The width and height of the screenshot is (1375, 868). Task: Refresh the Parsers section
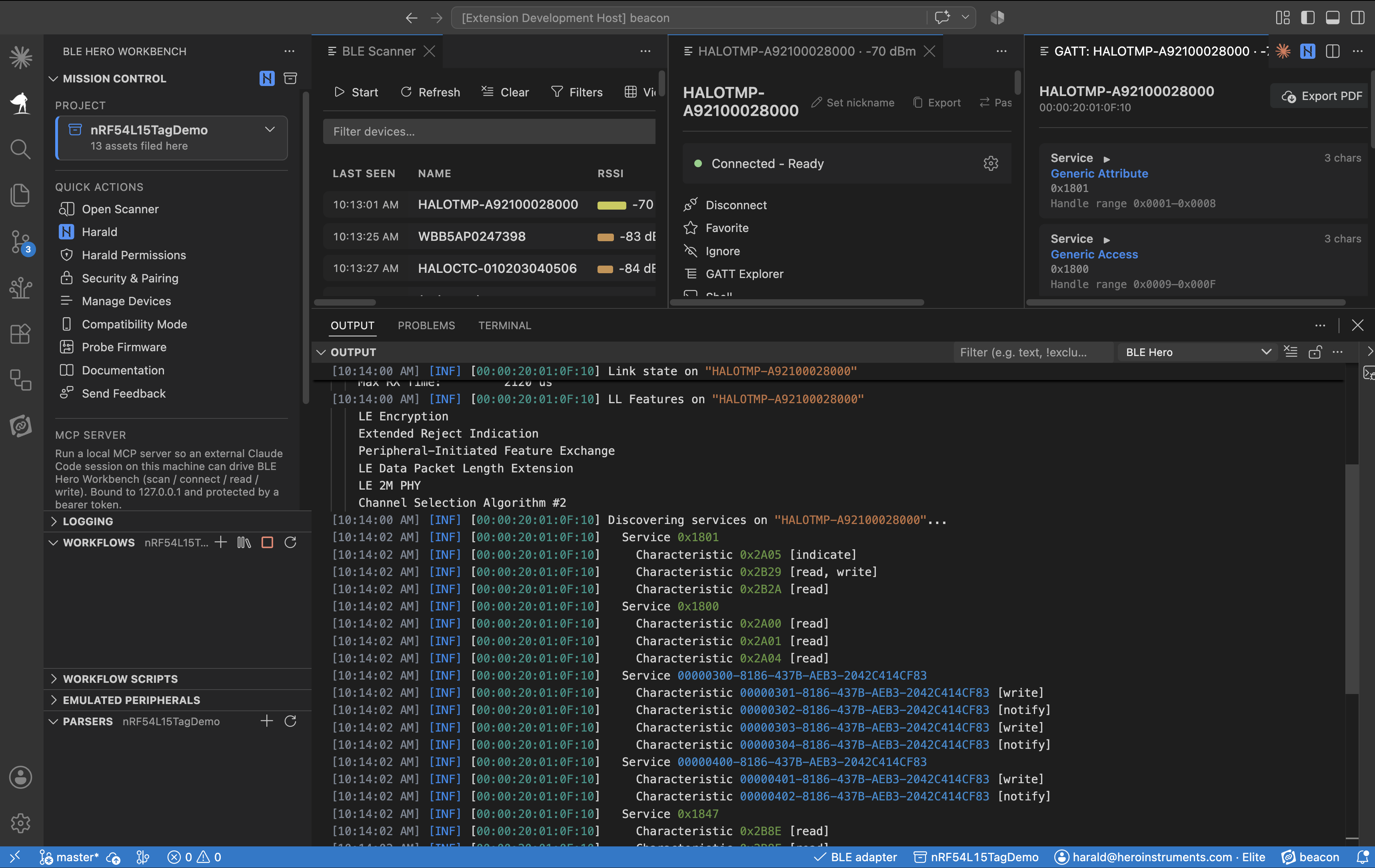(290, 721)
